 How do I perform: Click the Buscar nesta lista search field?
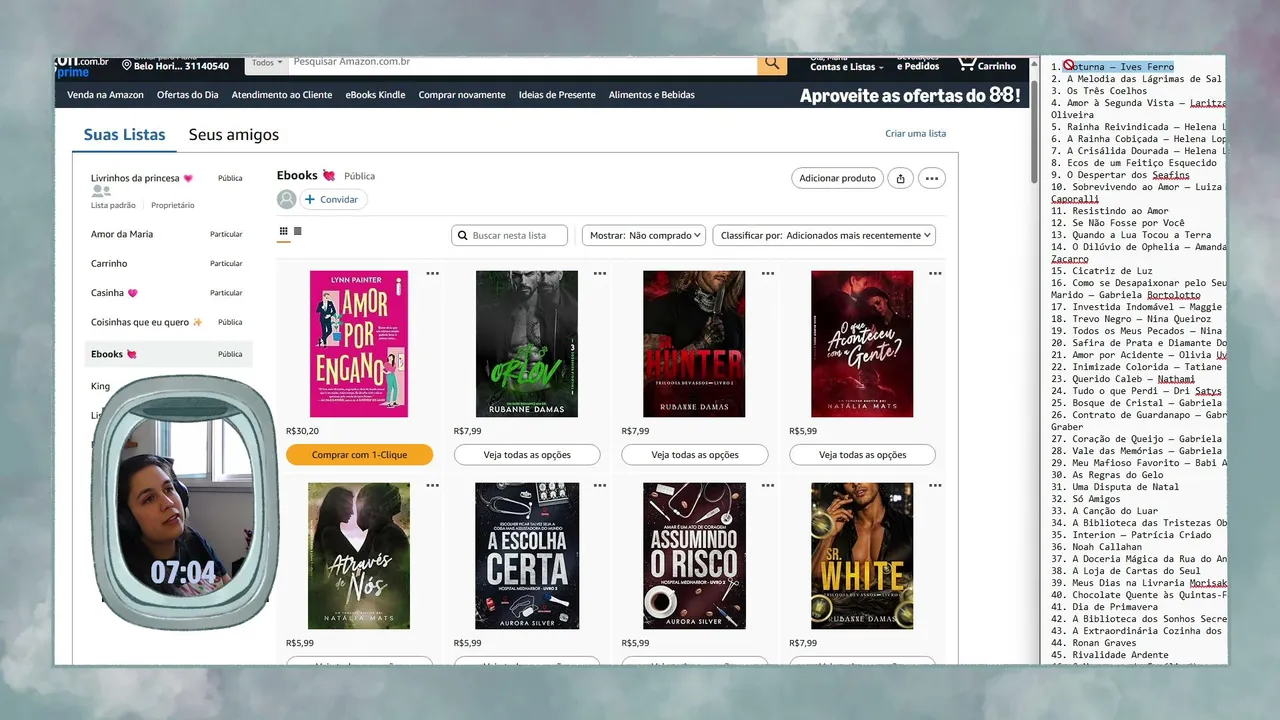coord(510,235)
